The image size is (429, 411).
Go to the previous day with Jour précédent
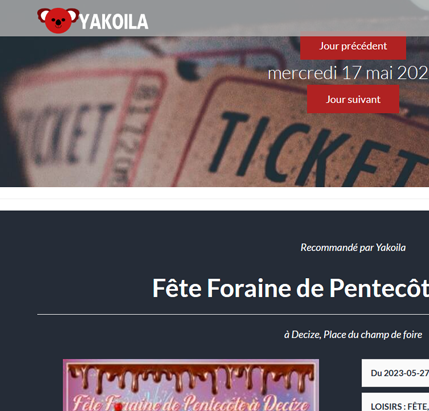(353, 46)
